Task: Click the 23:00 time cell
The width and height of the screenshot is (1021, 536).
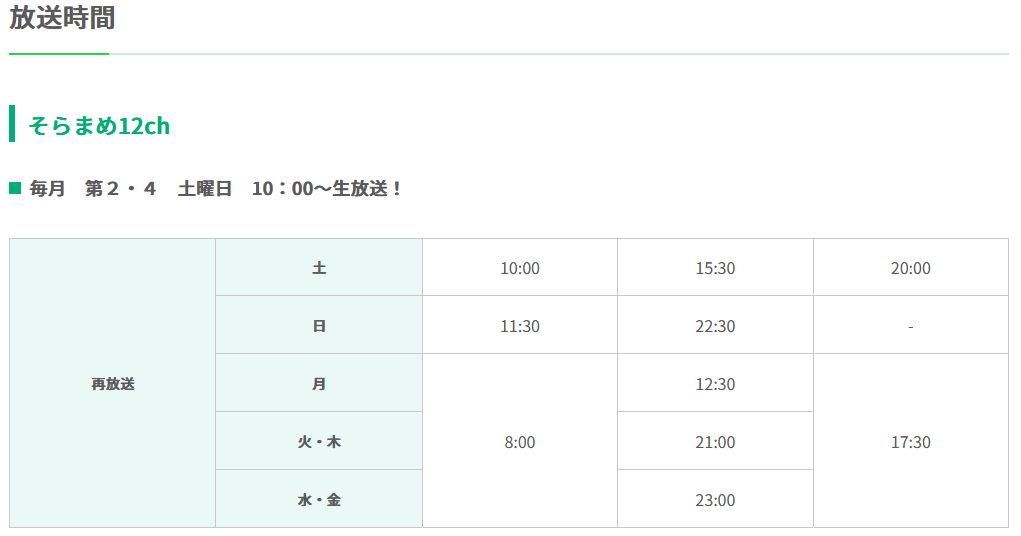Action: [x=715, y=499]
